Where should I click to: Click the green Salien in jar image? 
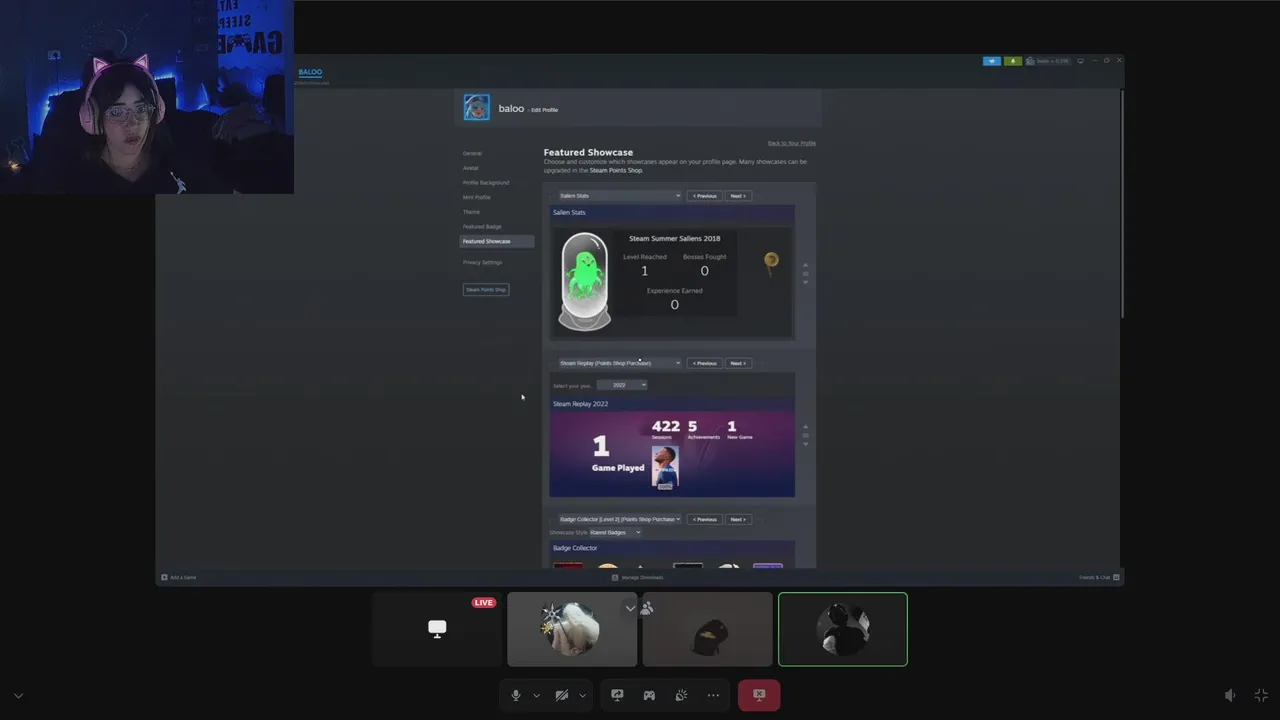[584, 281]
